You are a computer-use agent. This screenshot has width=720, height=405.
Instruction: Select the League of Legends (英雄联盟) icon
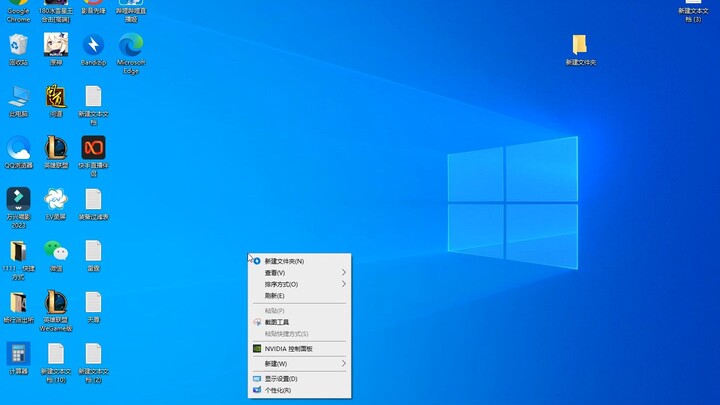[x=56, y=152]
